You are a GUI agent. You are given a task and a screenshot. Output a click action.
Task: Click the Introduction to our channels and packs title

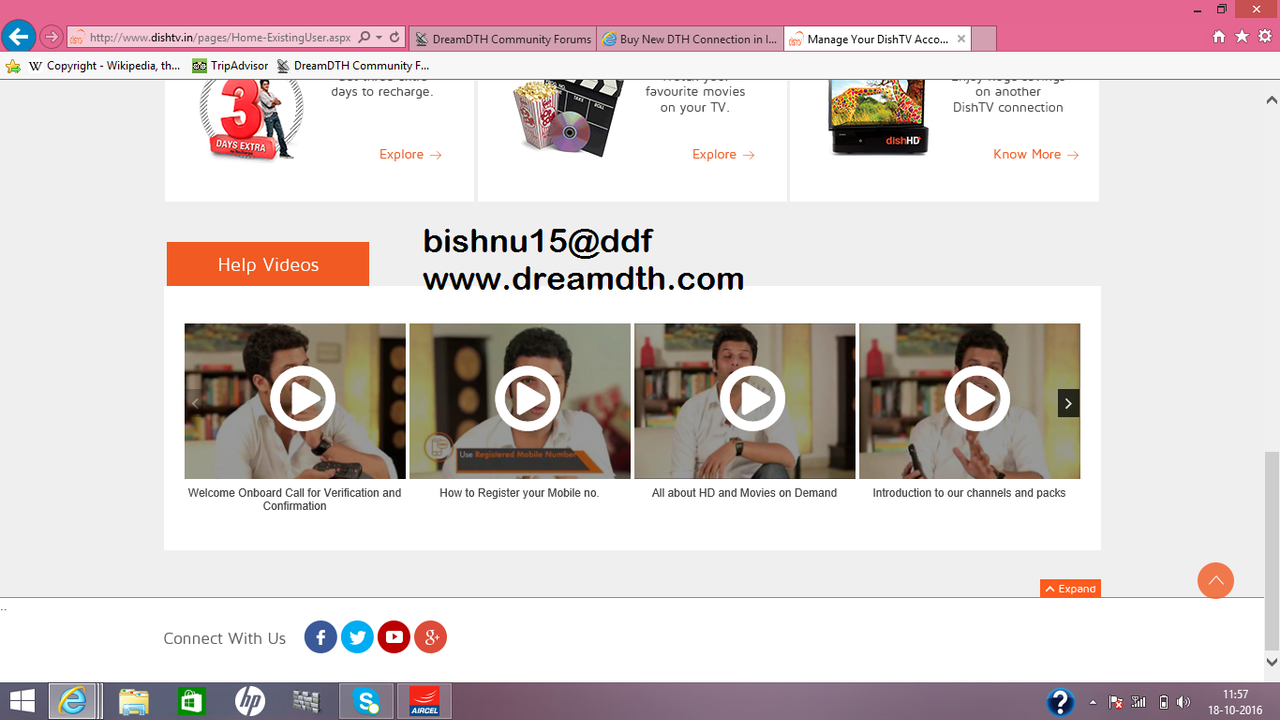coord(969,493)
